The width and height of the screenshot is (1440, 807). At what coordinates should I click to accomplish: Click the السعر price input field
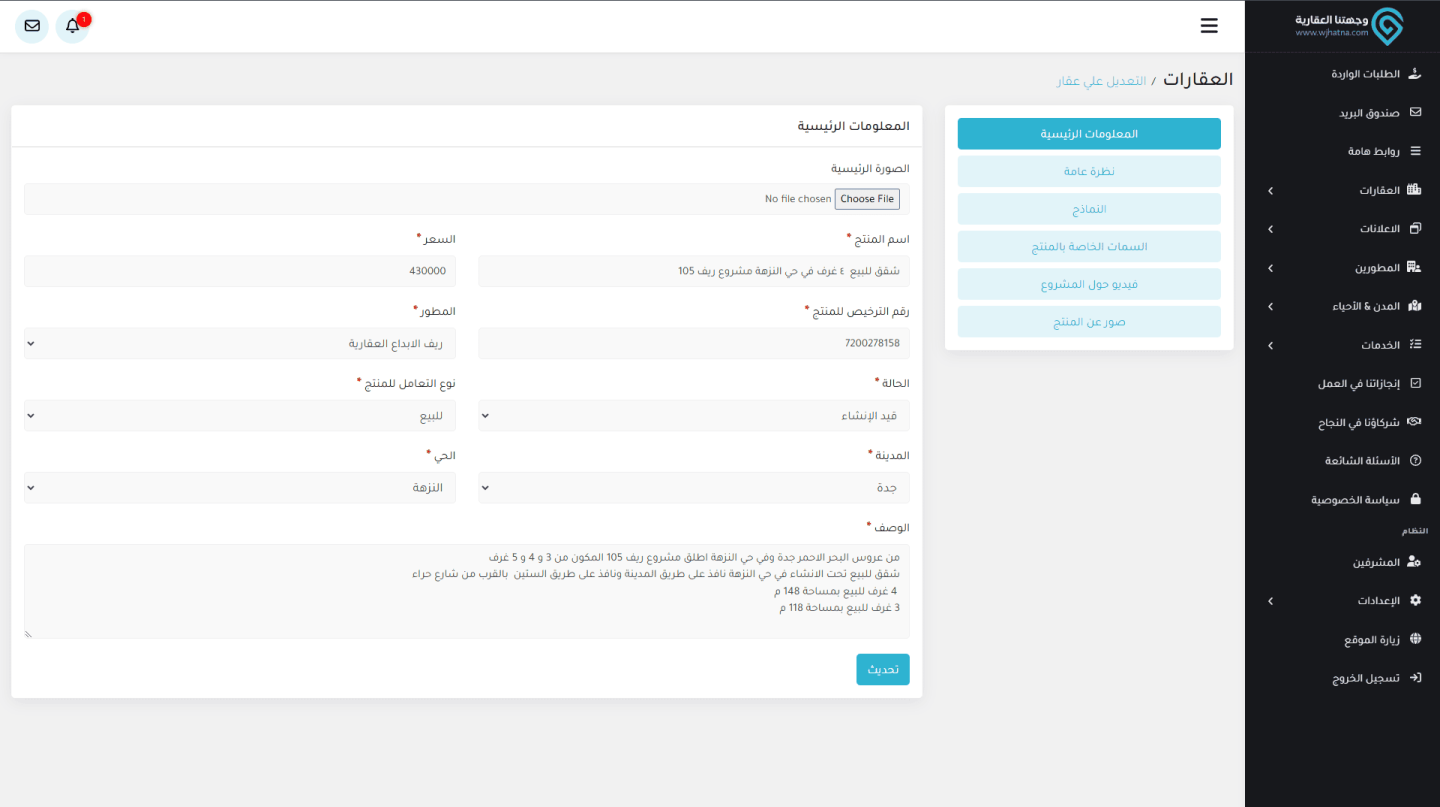(x=240, y=271)
